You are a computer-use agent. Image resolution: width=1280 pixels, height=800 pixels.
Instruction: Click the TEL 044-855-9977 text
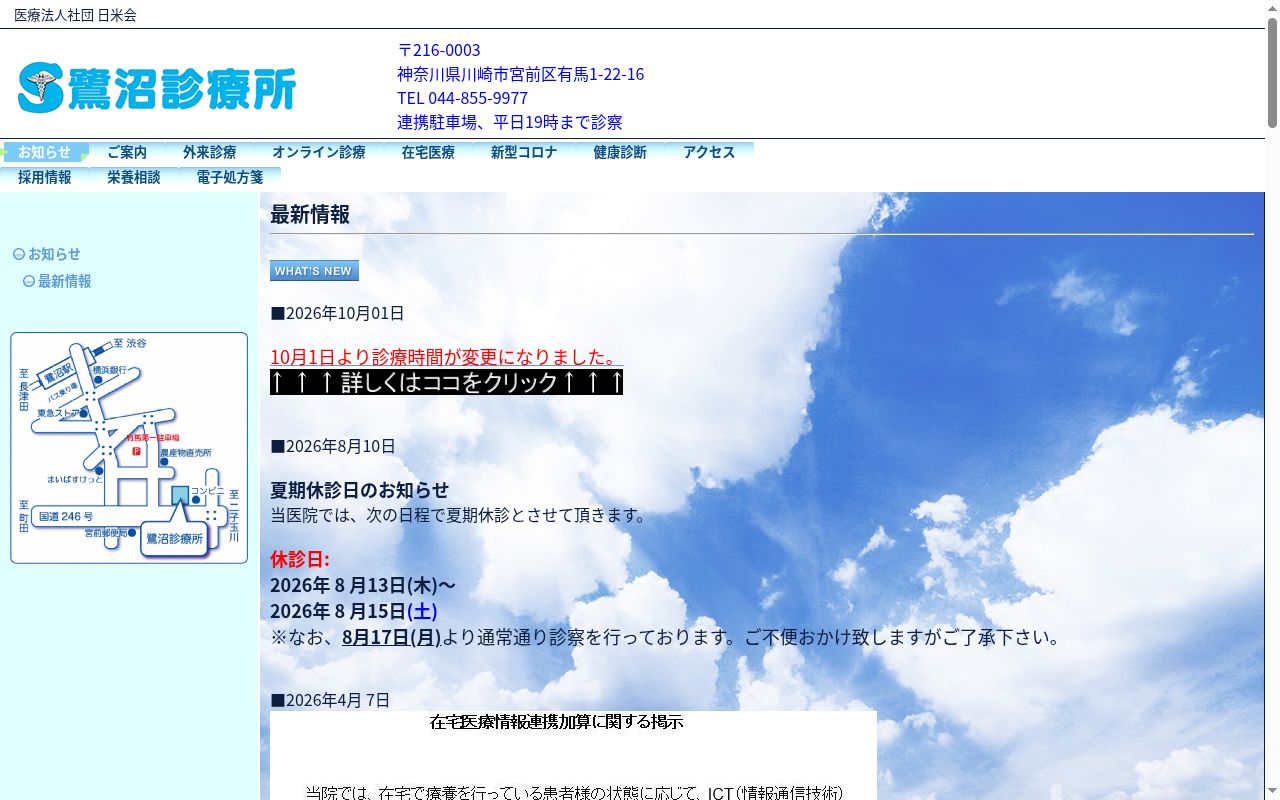(462, 98)
